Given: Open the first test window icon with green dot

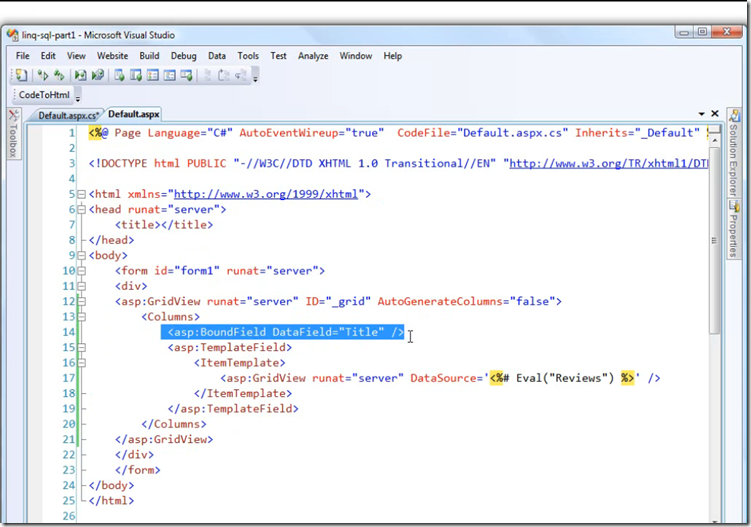Looking at the screenshot, I should (119, 75).
